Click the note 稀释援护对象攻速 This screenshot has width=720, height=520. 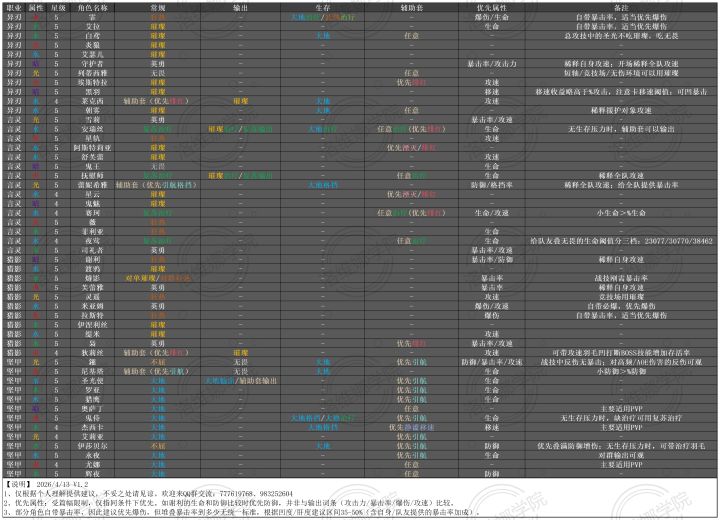pos(621,110)
